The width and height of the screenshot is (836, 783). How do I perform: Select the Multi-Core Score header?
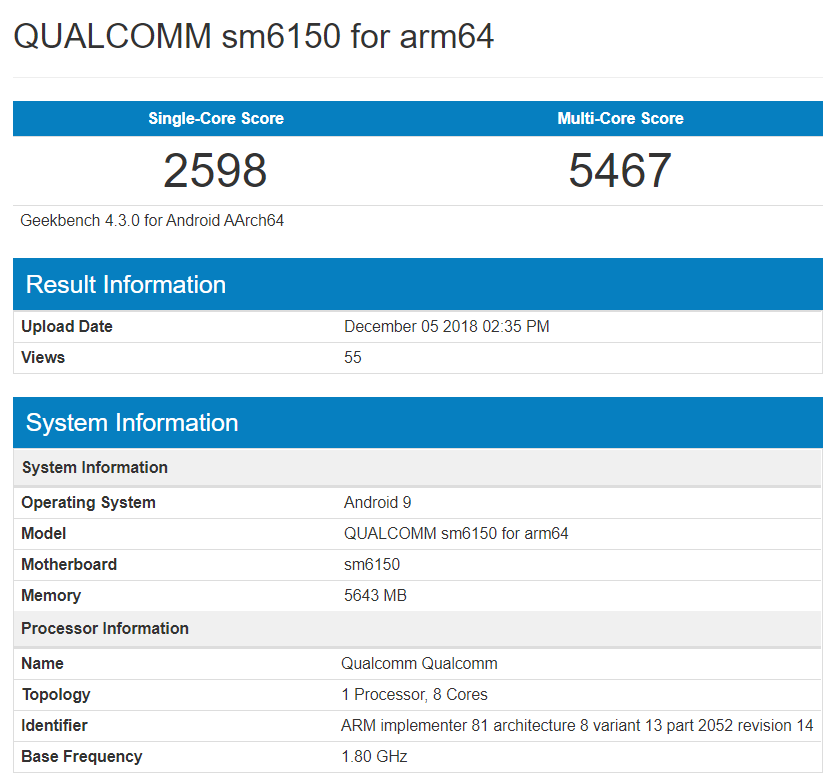[620, 118]
